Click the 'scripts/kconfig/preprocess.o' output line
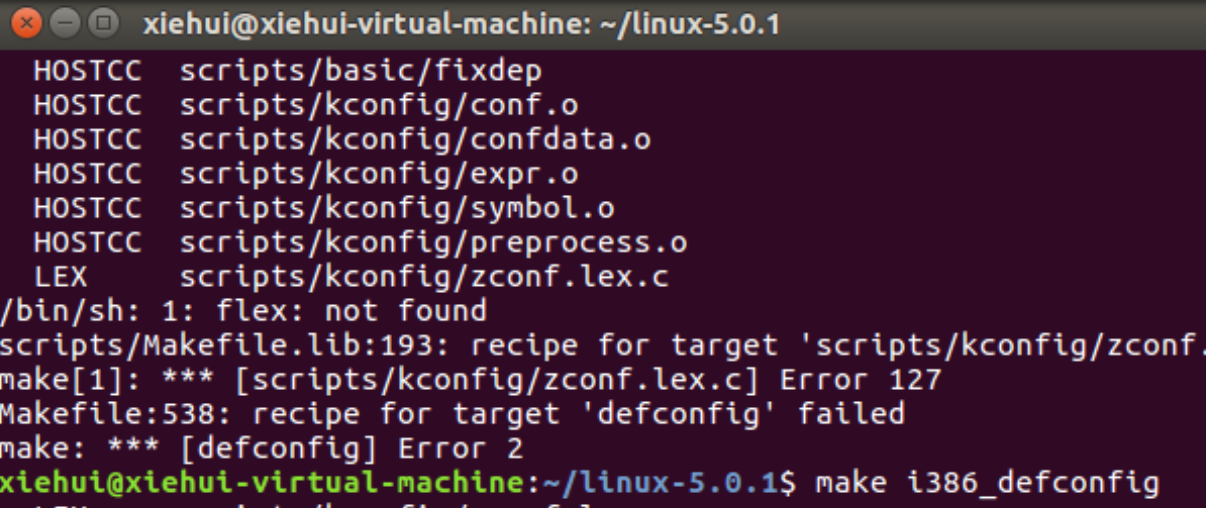Viewport: 1206px width, 508px height. point(433,242)
